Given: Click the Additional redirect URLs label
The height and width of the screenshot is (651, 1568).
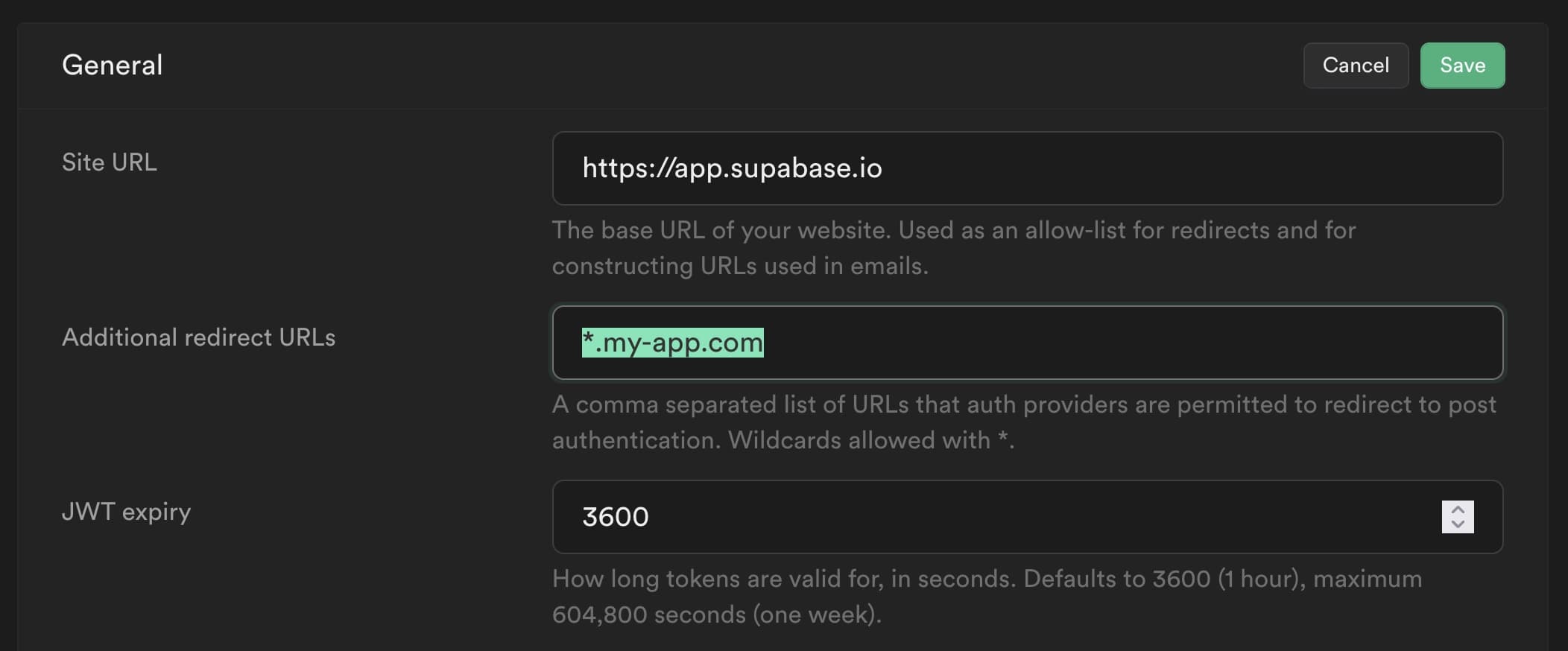Looking at the screenshot, I should (x=198, y=337).
